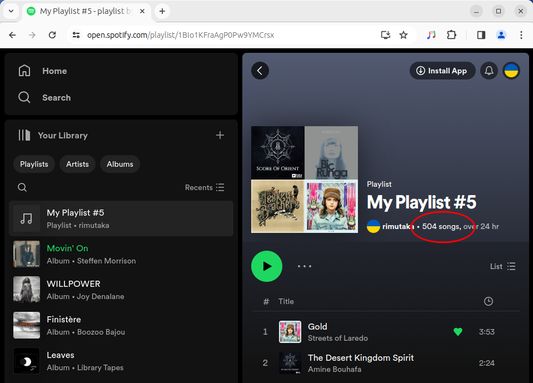Open Finistère album in library
Viewport: 533px width, 383px height.
pos(121,326)
